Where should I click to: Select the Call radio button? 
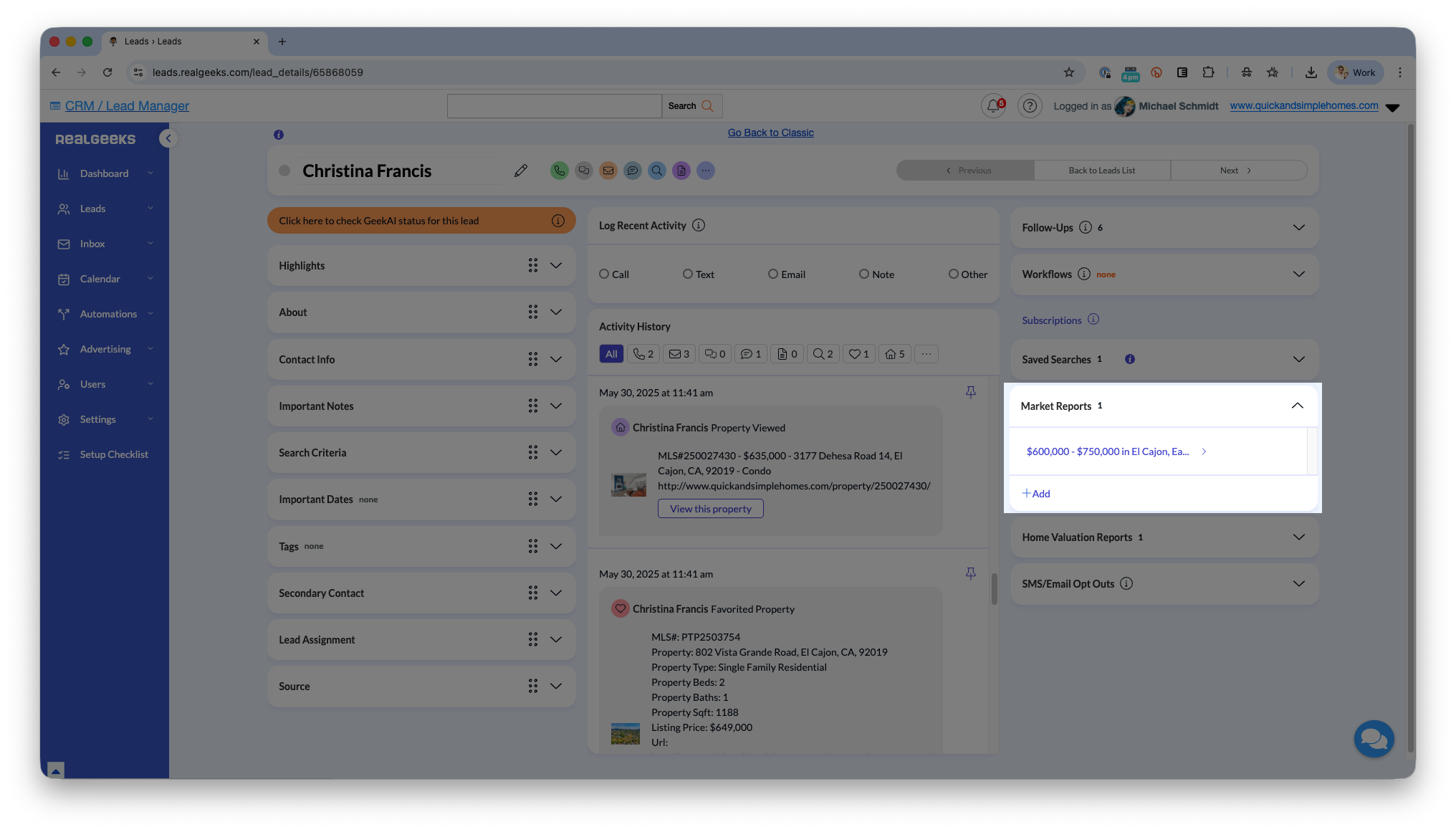coord(604,274)
